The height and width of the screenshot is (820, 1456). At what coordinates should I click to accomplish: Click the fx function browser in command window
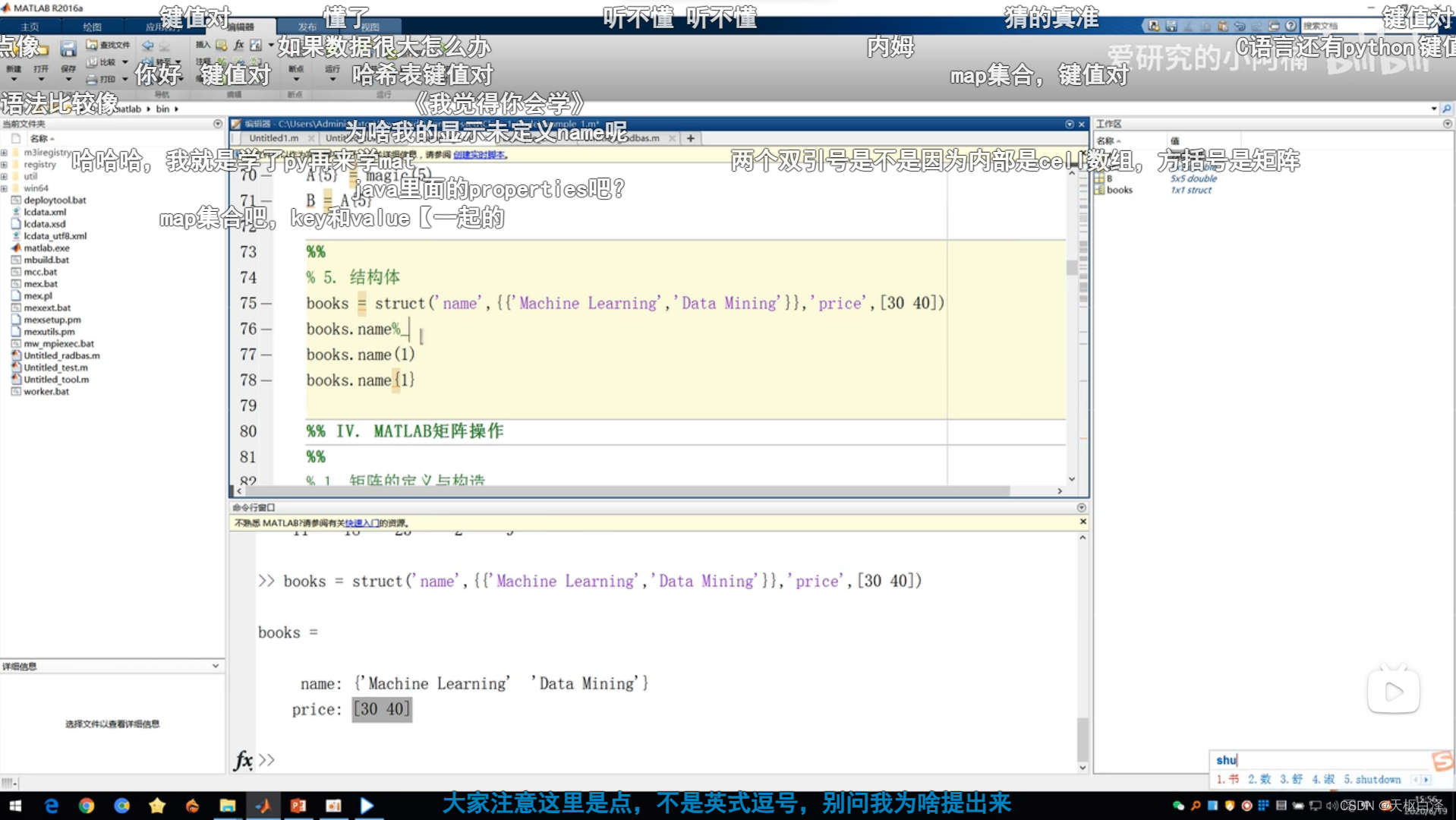(243, 760)
